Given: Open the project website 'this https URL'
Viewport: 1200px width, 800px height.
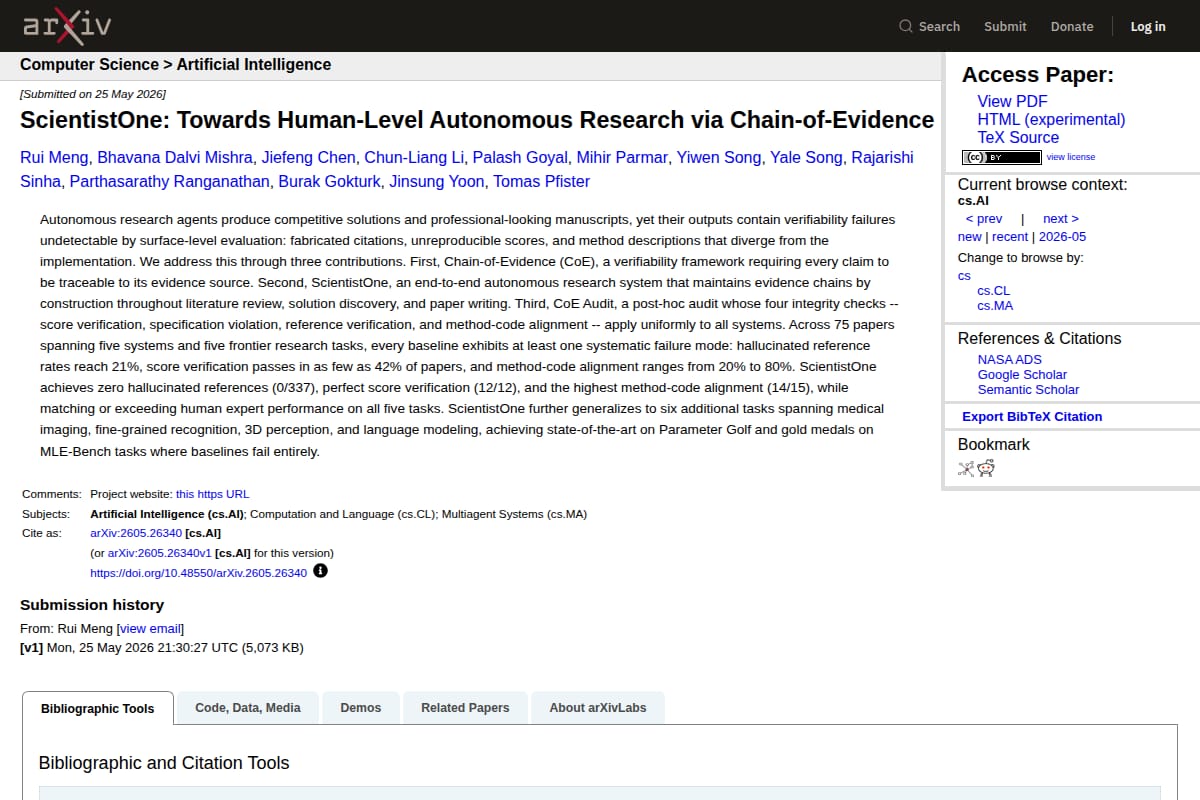Looking at the screenshot, I should [x=212, y=494].
